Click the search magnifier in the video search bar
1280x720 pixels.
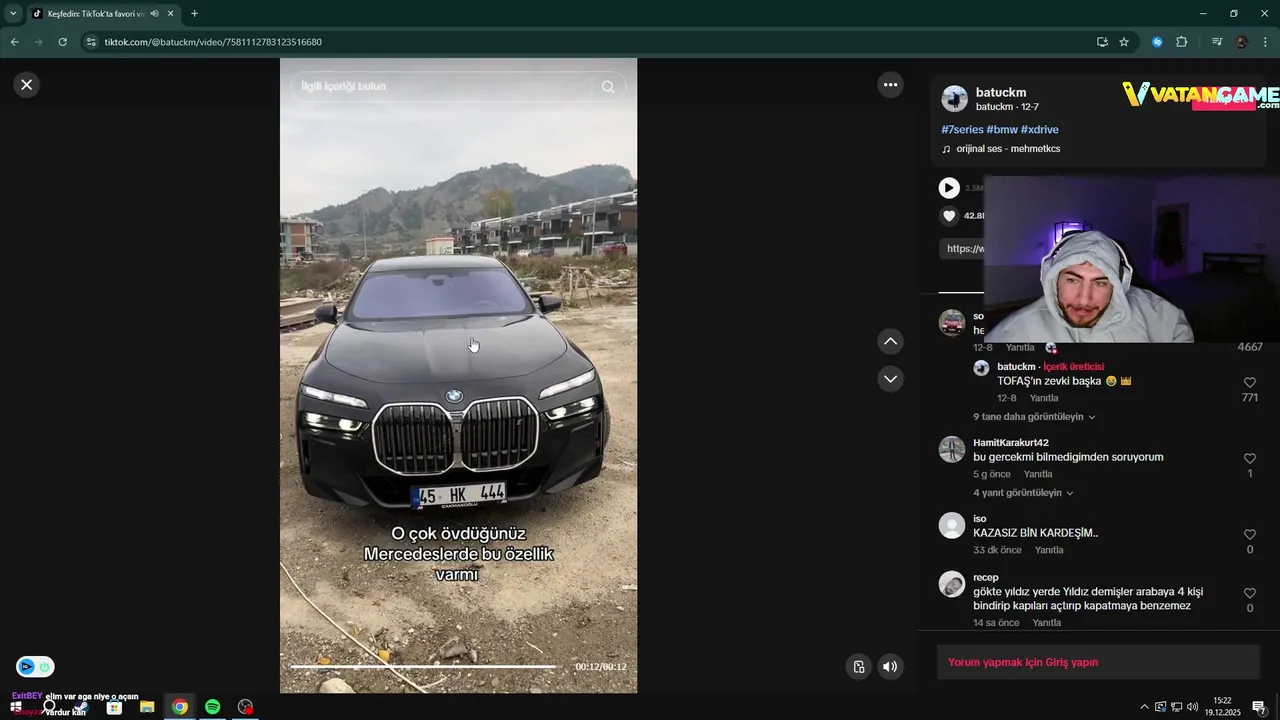click(608, 87)
